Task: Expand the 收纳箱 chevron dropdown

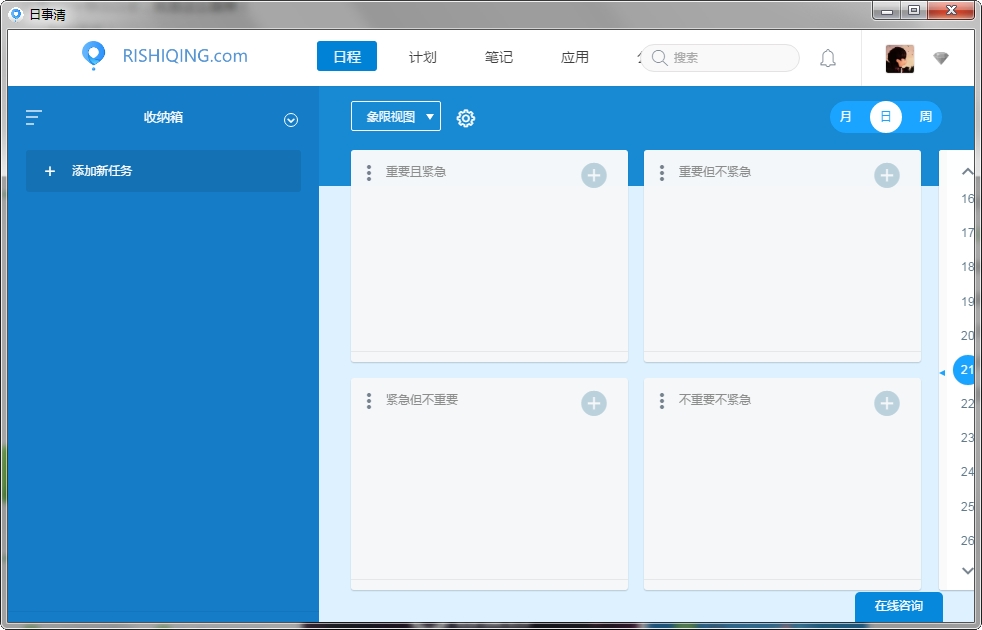Action: [x=291, y=120]
